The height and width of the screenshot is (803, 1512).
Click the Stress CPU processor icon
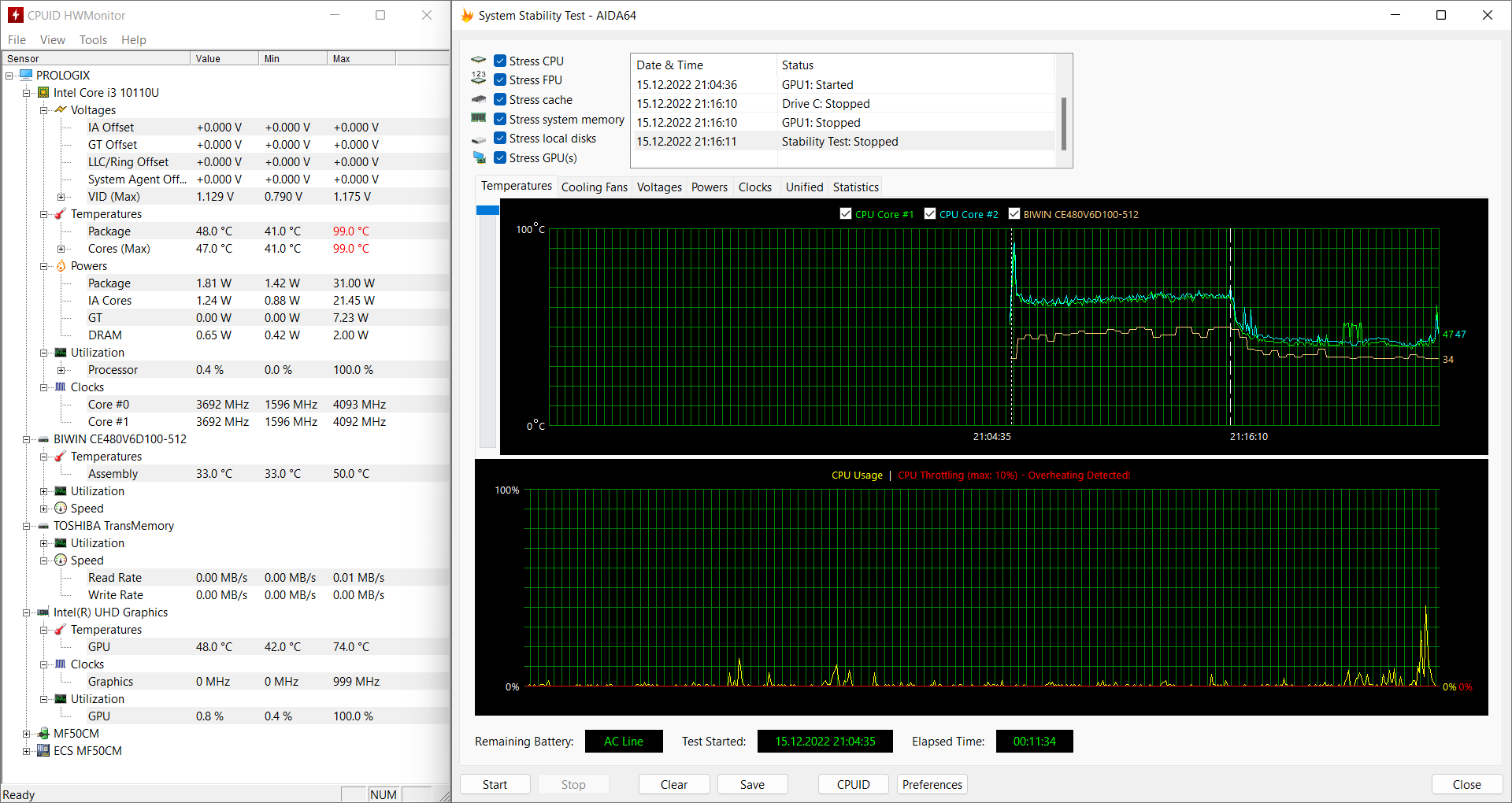[479, 60]
